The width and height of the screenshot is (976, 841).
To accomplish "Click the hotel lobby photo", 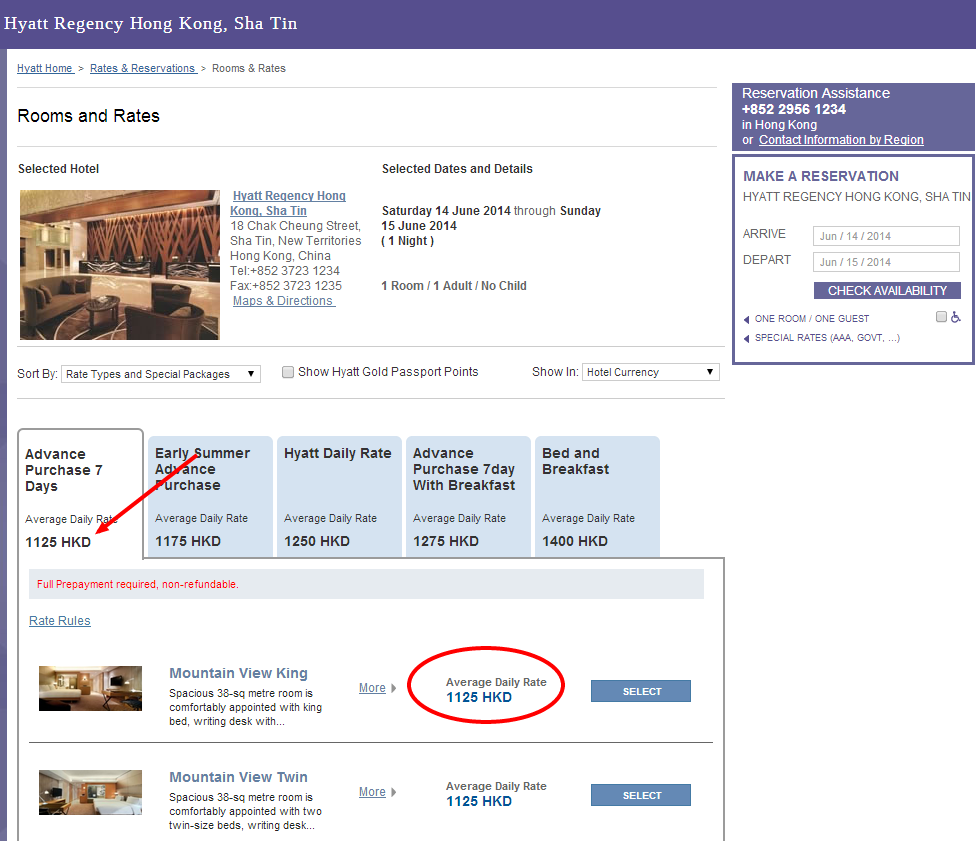I will tap(120, 265).
